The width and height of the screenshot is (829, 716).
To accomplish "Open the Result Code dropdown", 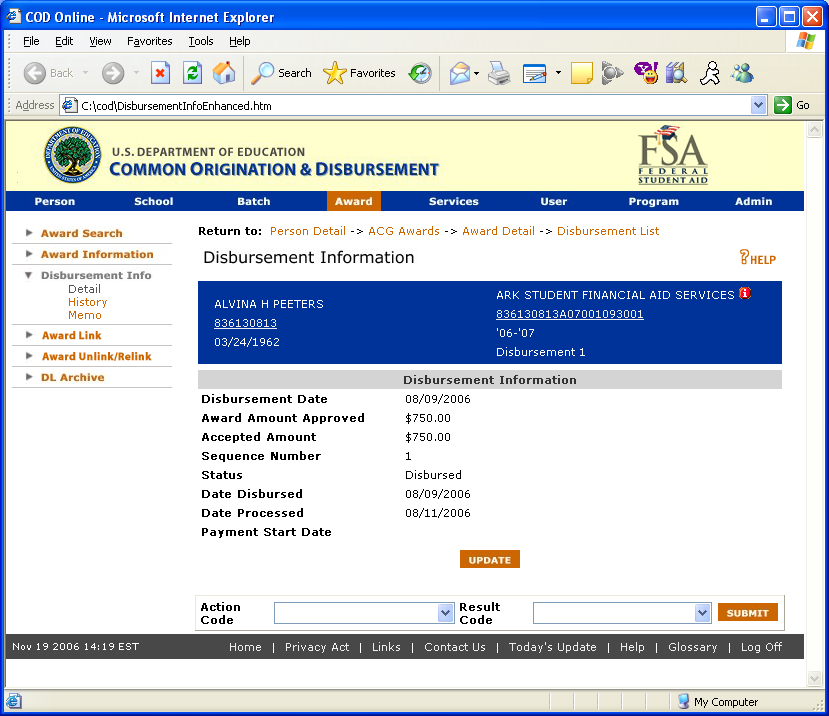I will point(702,613).
